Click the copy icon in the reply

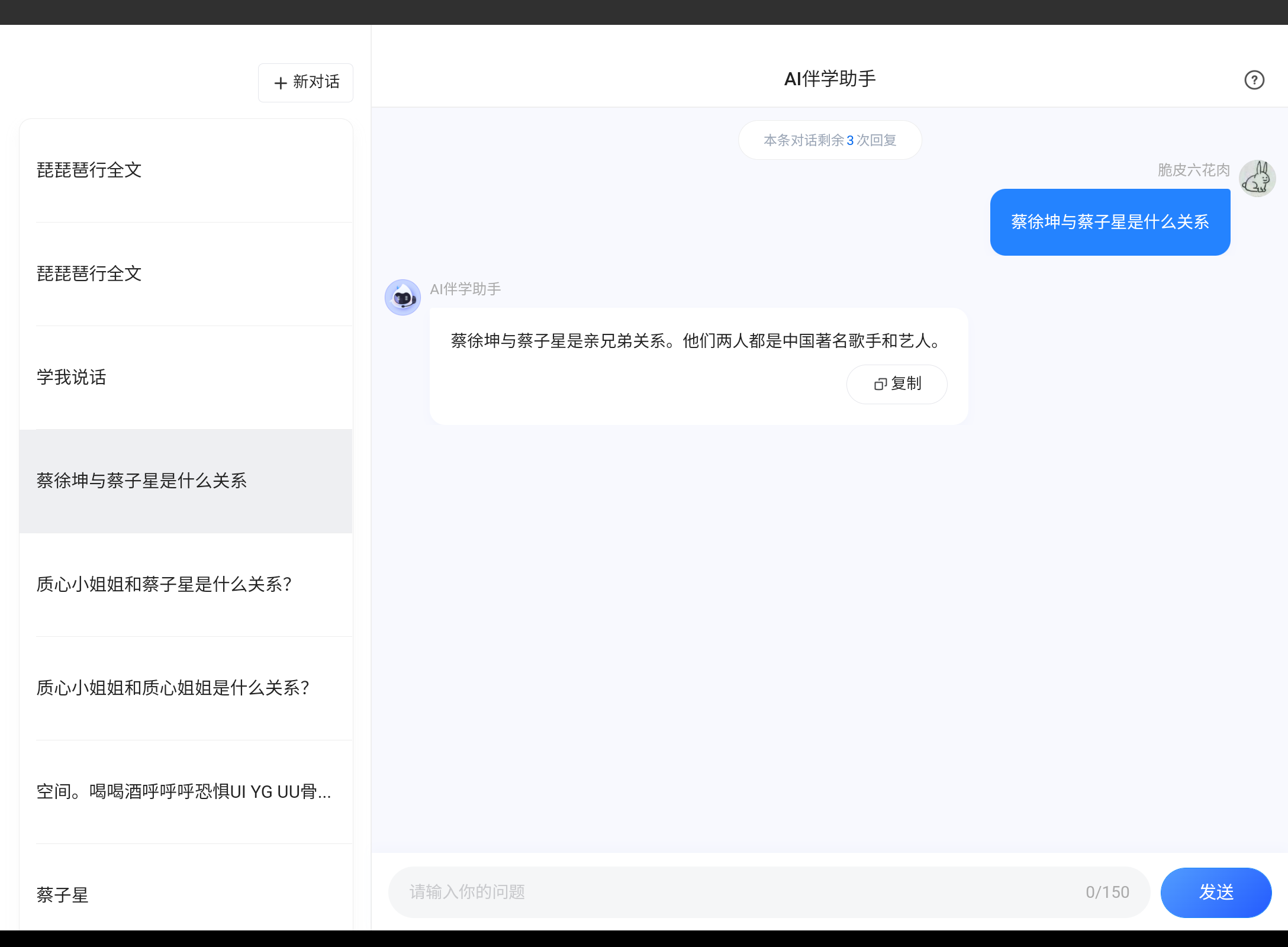(x=880, y=384)
